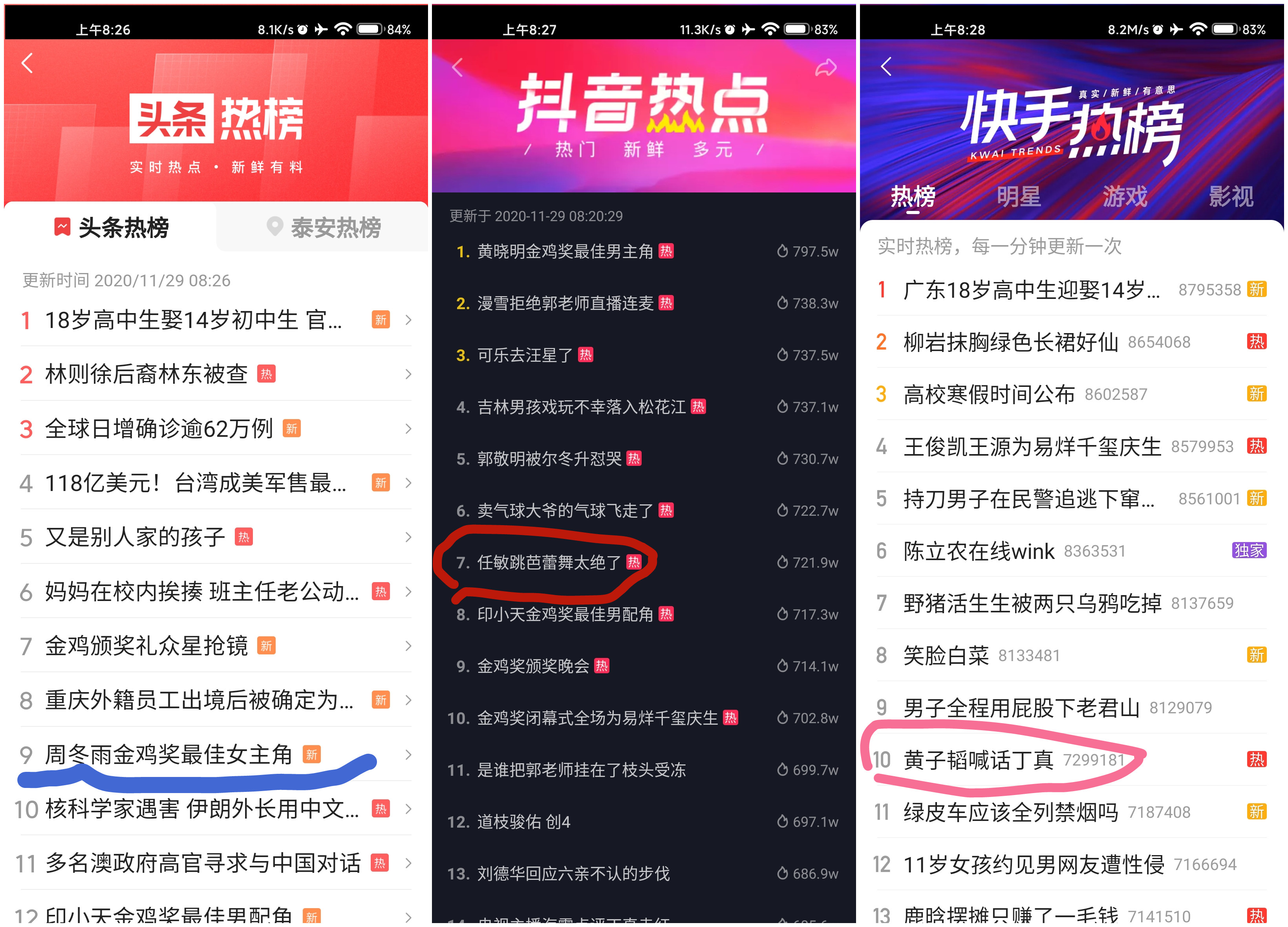
Task: Tap chevron beside 金鸡颁奖礼众星抢镜
Action: [408, 646]
